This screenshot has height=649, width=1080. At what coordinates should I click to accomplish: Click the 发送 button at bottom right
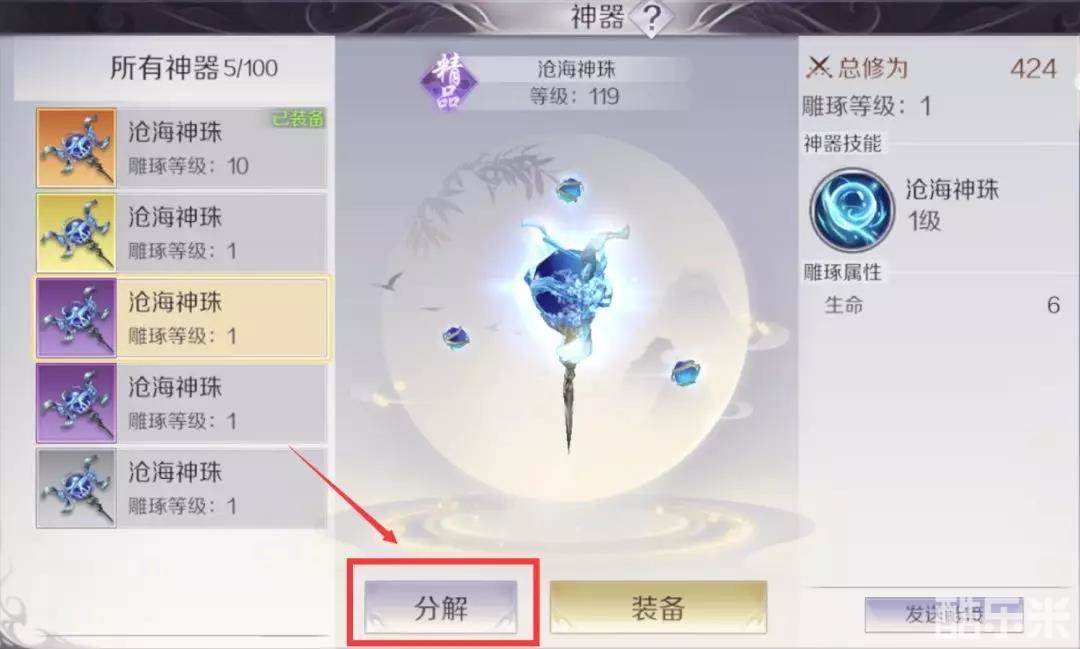click(944, 613)
